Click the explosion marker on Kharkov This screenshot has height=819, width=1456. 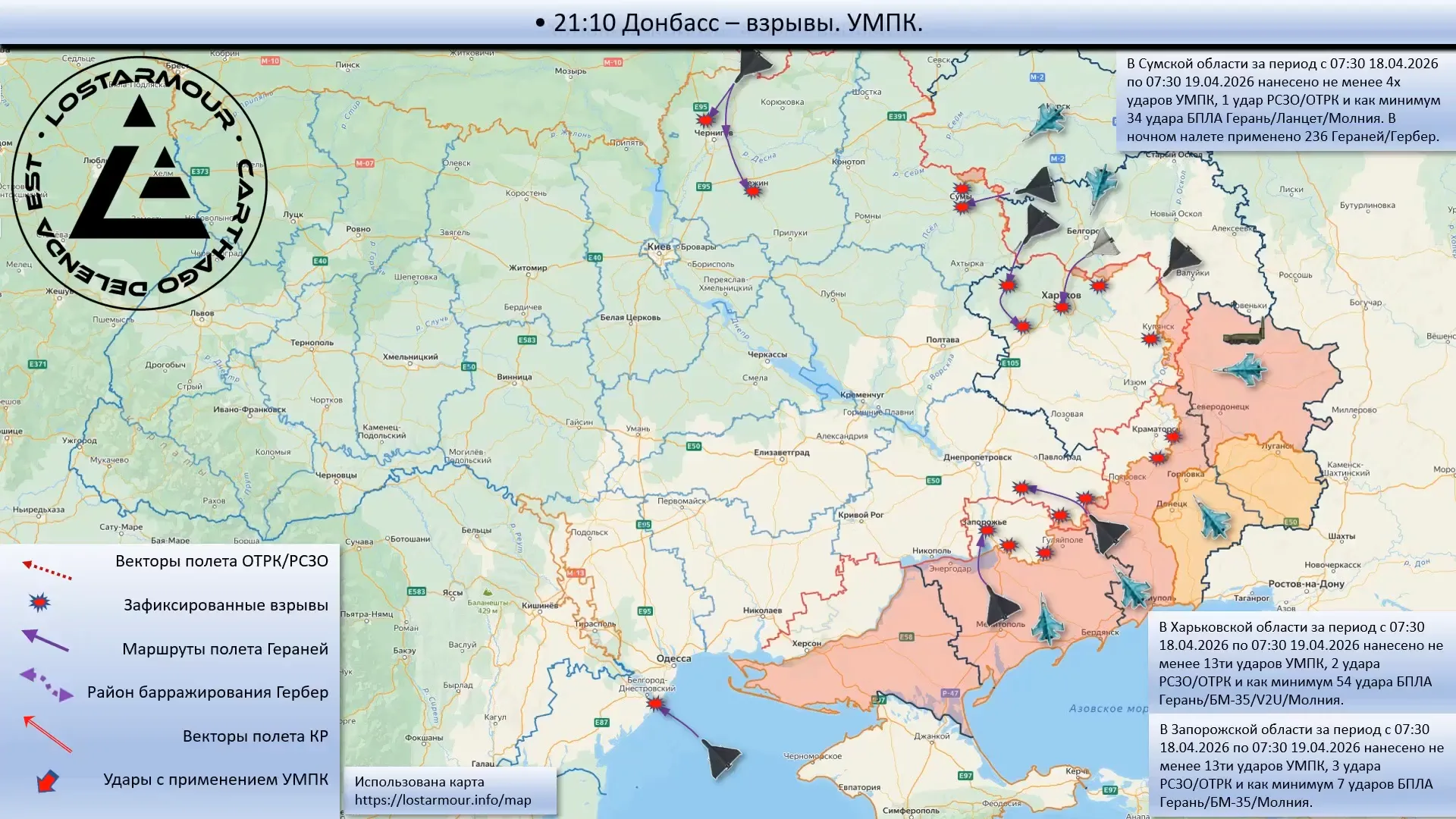point(1062,306)
